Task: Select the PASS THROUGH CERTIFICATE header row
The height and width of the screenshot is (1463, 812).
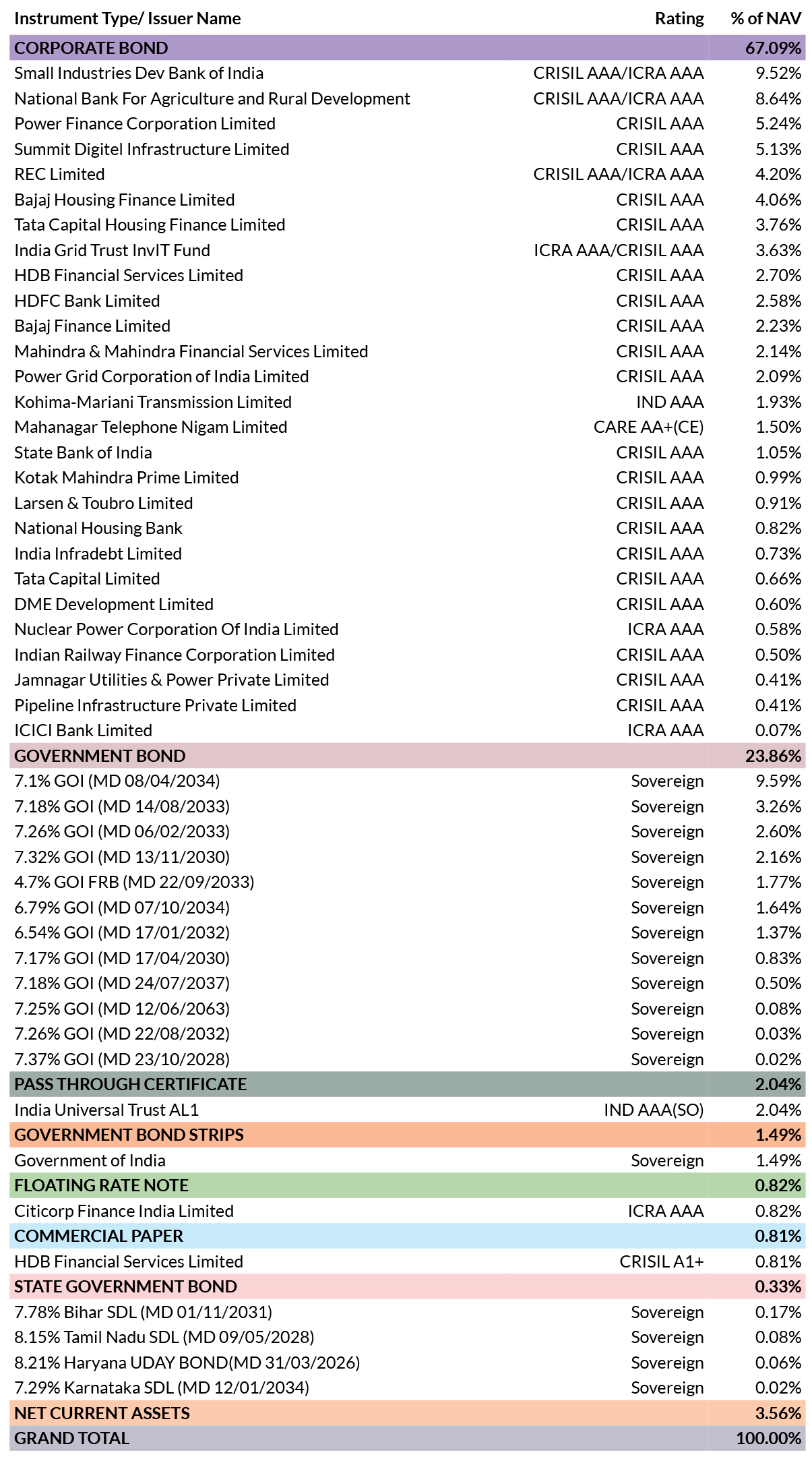Action: click(x=407, y=1084)
